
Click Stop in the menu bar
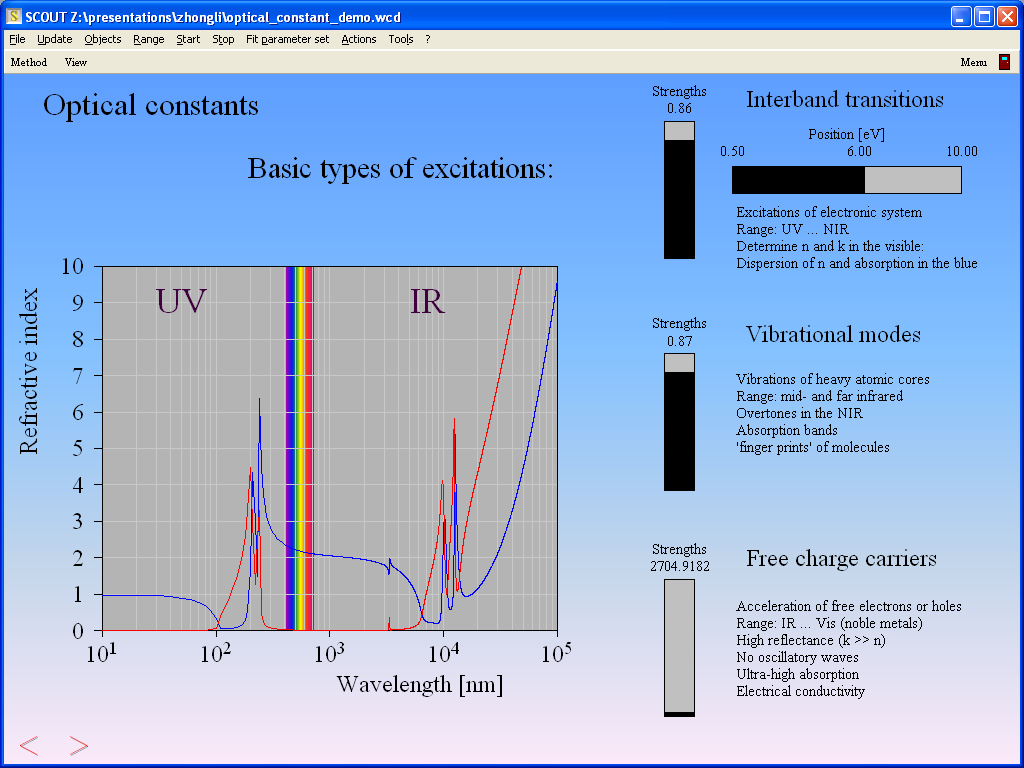pyautogui.click(x=223, y=39)
